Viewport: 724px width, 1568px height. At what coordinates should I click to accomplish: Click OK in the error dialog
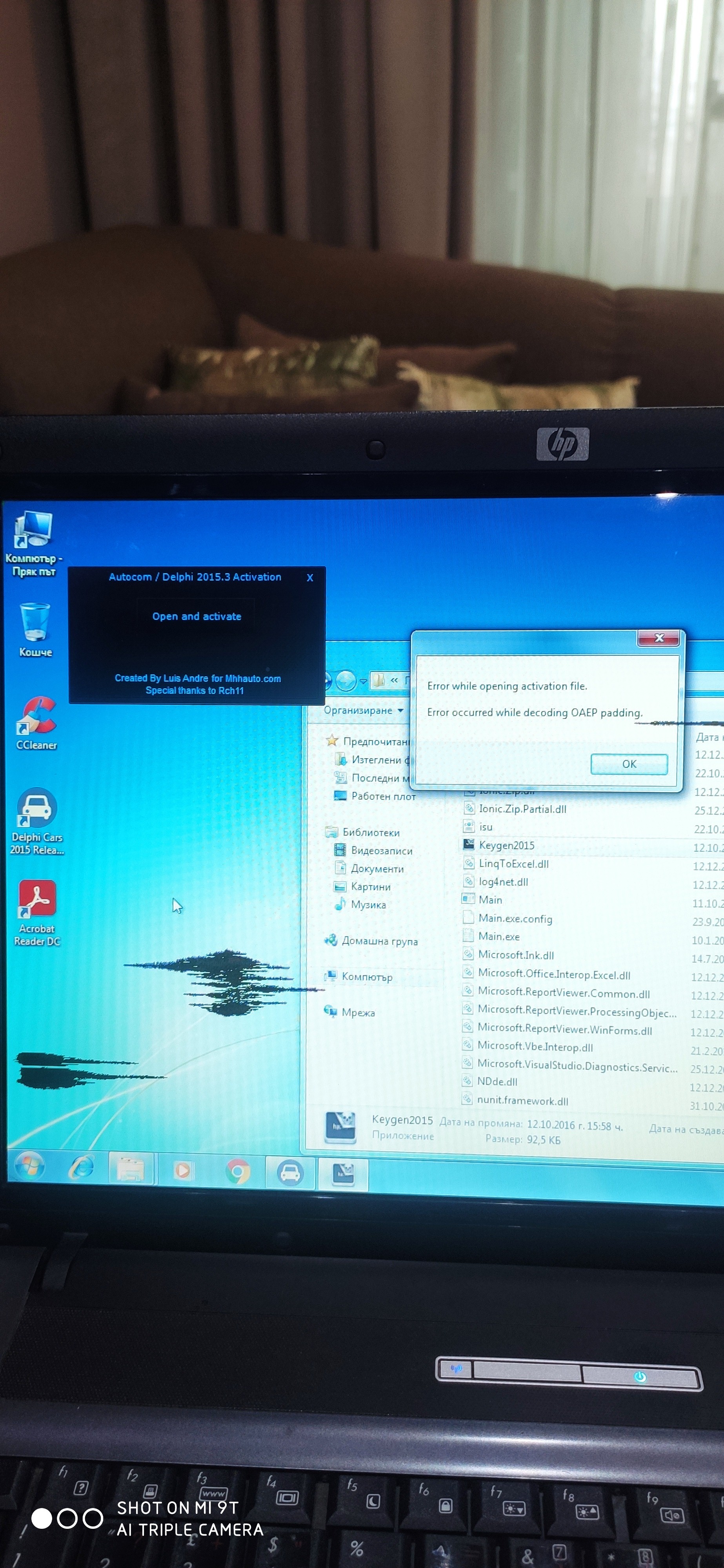tap(629, 764)
